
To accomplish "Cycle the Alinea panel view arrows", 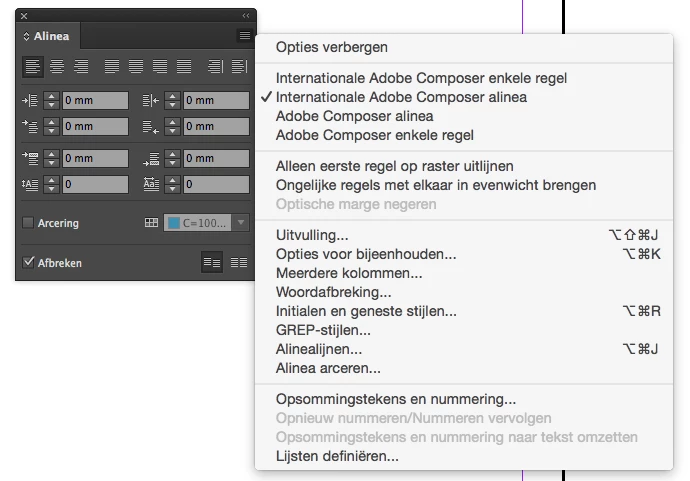I will (x=26, y=36).
